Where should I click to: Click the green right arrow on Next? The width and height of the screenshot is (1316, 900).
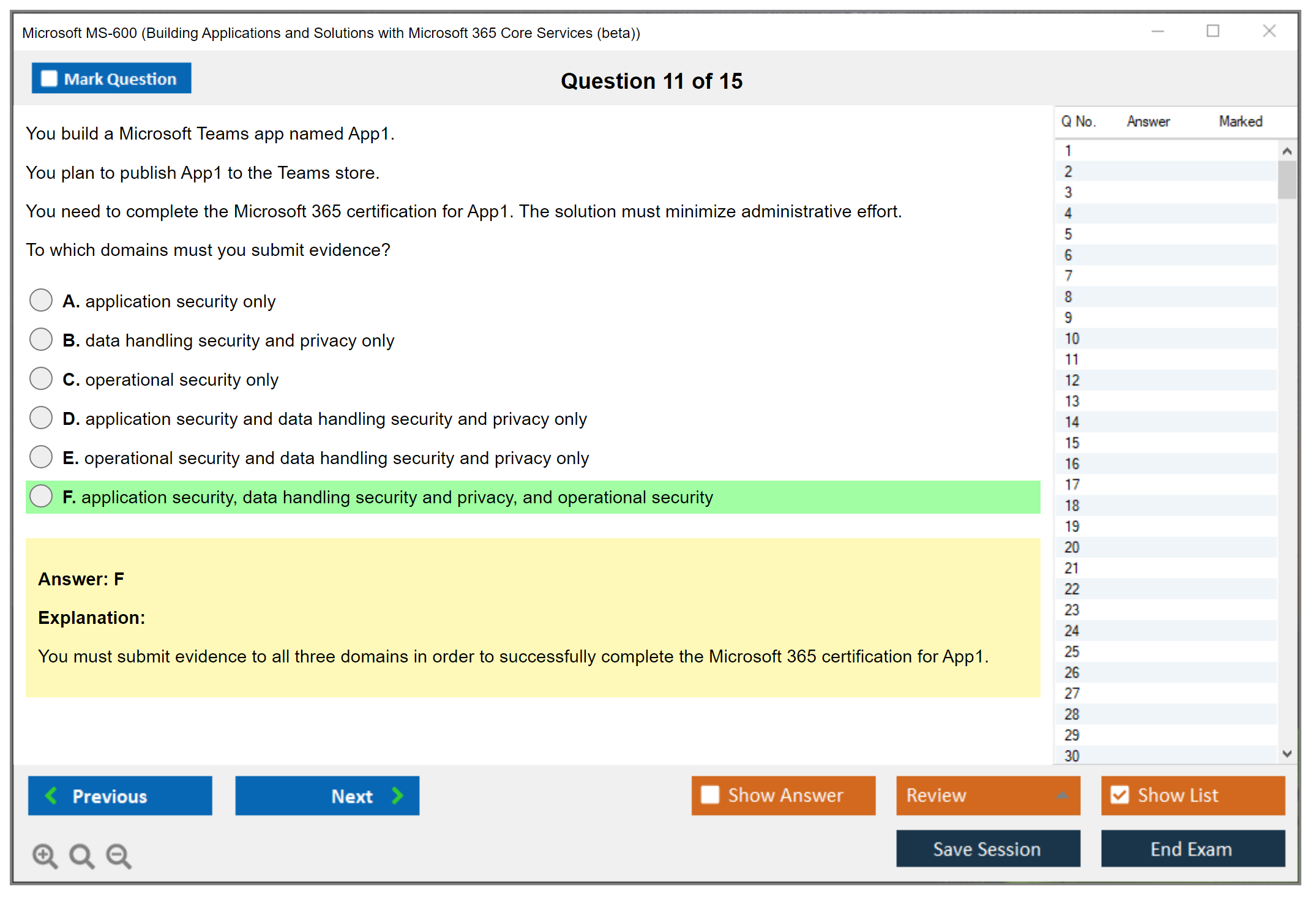pos(397,795)
